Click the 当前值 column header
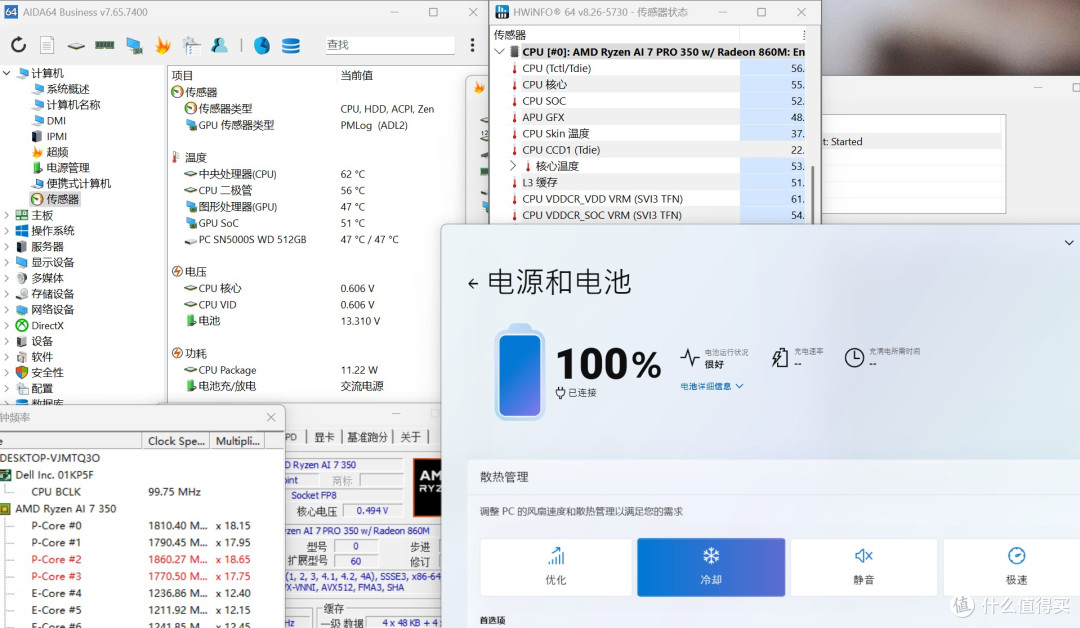The width and height of the screenshot is (1080, 628). (x=357, y=75)
